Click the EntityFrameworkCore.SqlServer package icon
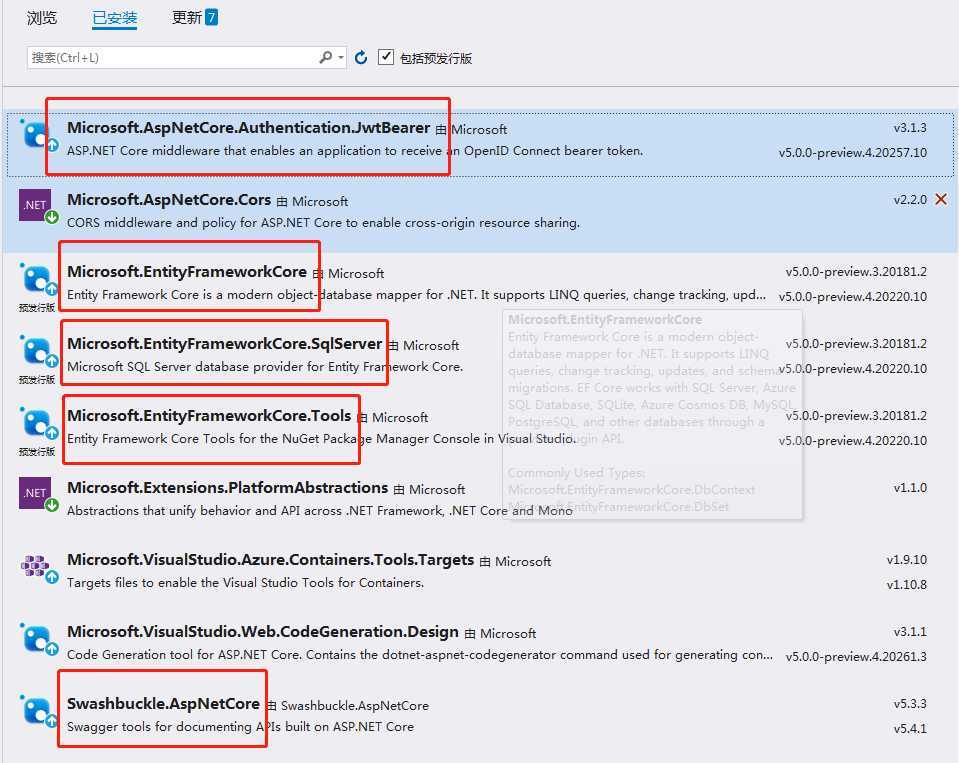959x763 pixels. point(39,352)
